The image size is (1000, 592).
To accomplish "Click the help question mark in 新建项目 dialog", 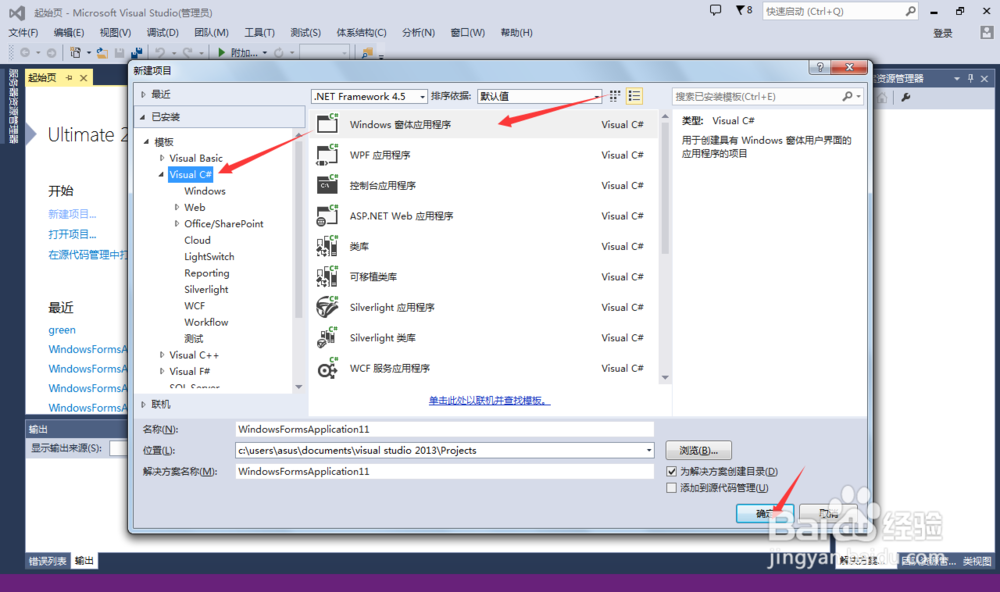I will [820, 67].
